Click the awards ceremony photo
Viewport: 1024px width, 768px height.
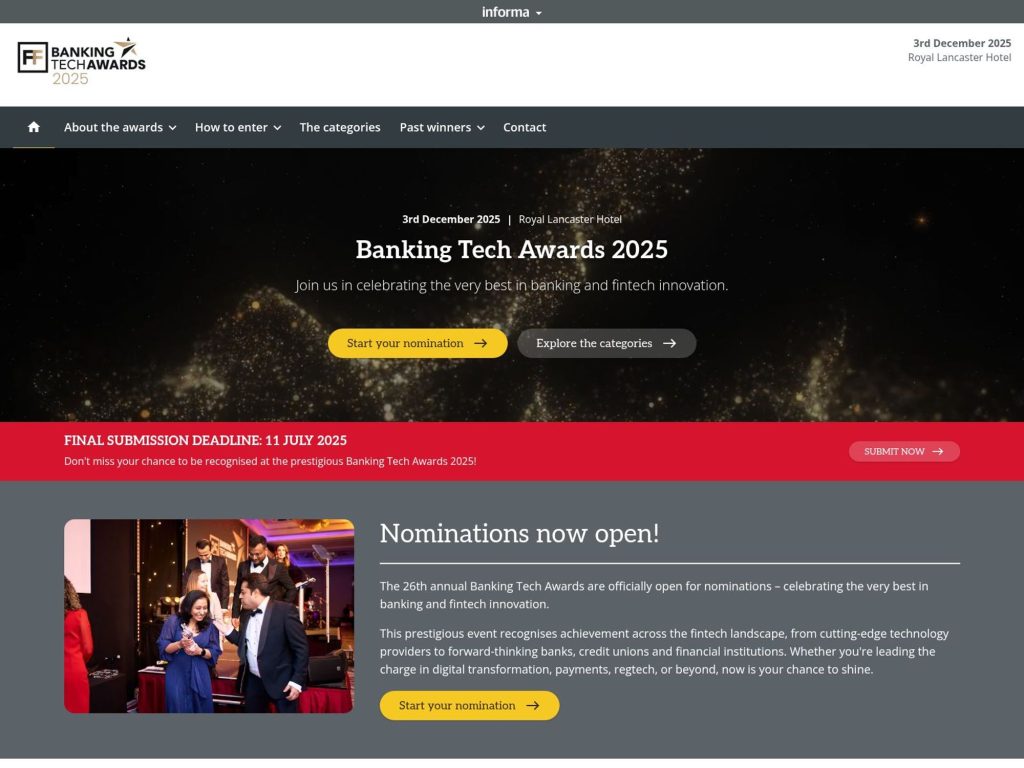click(x=208, y=615)
